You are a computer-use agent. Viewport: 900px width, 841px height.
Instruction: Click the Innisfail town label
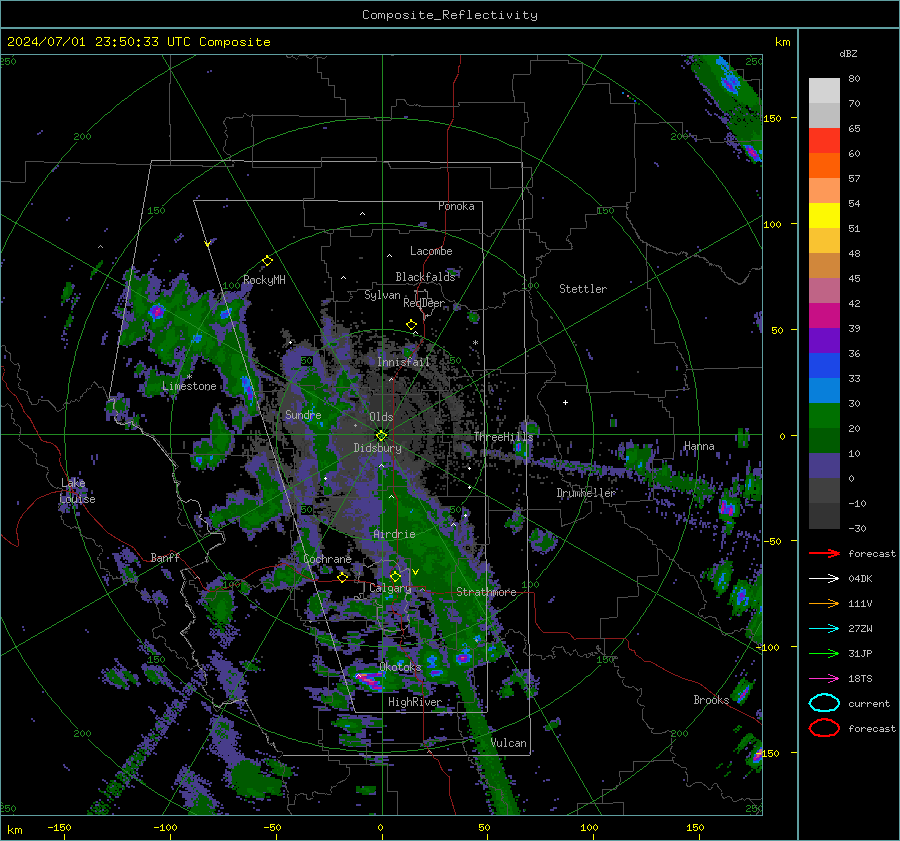(x=403, y=362)
